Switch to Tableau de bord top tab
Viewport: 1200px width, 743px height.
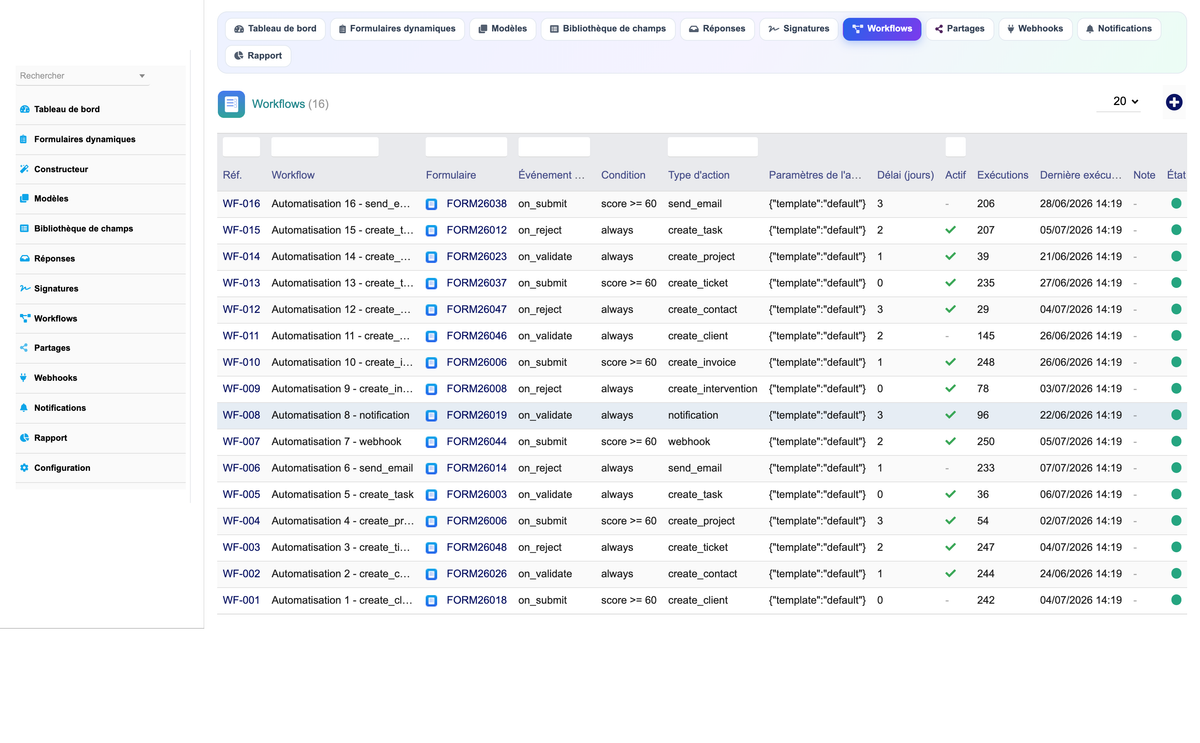pos(275,29)
